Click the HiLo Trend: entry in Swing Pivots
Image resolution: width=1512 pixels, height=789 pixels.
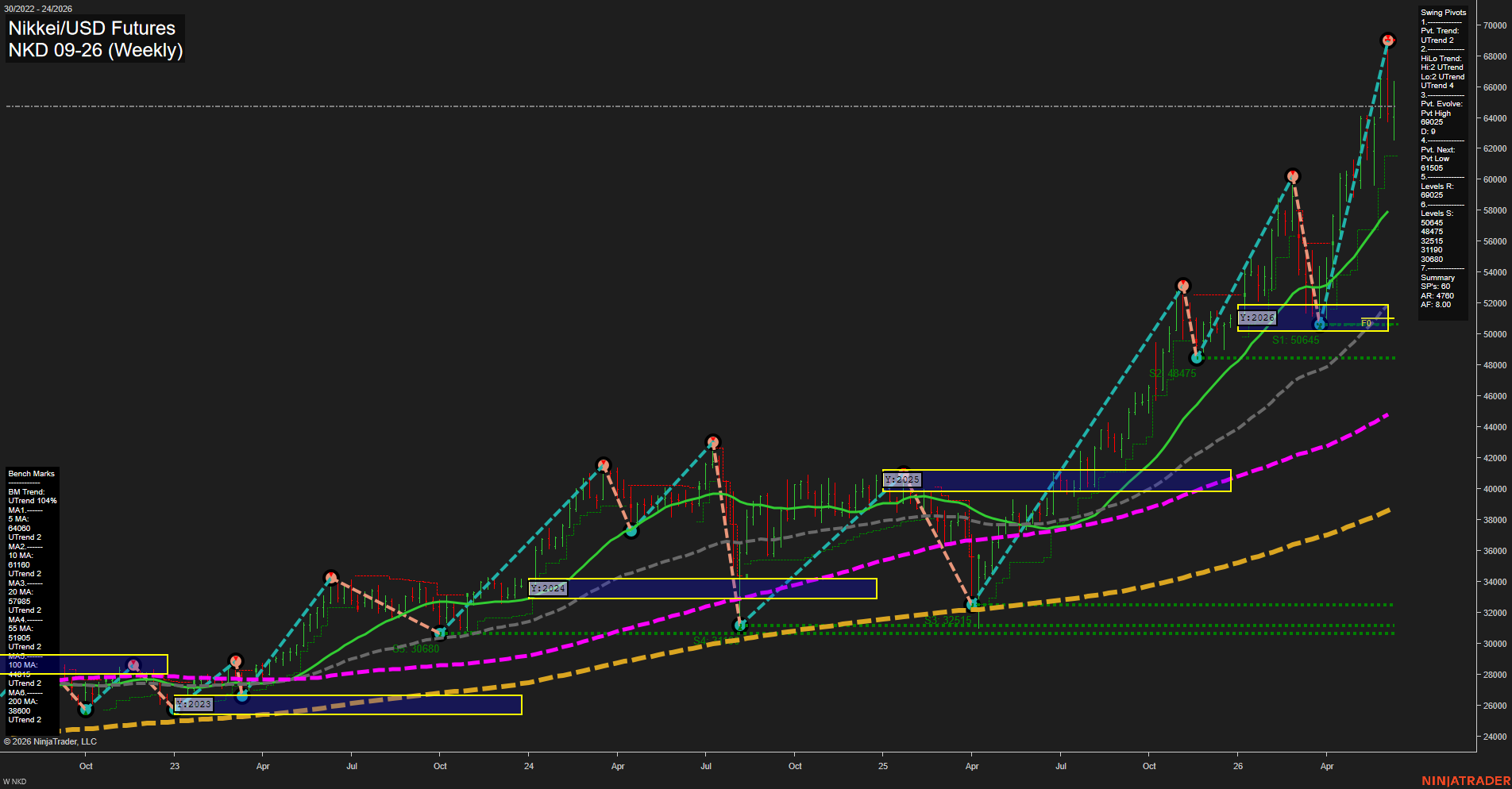1441,59
